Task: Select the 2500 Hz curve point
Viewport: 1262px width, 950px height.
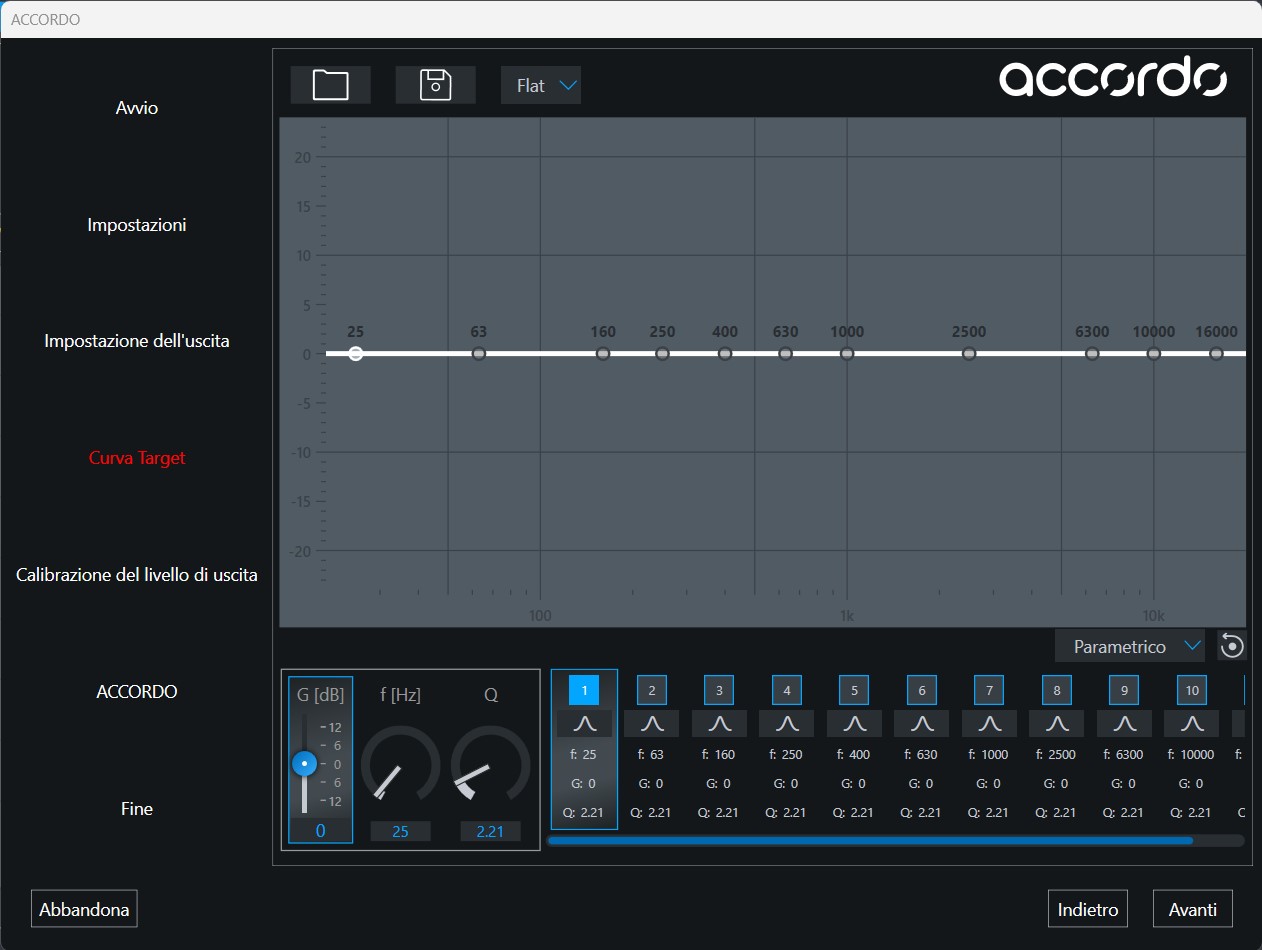Action: pyautogui.click(x=969, y=353)
